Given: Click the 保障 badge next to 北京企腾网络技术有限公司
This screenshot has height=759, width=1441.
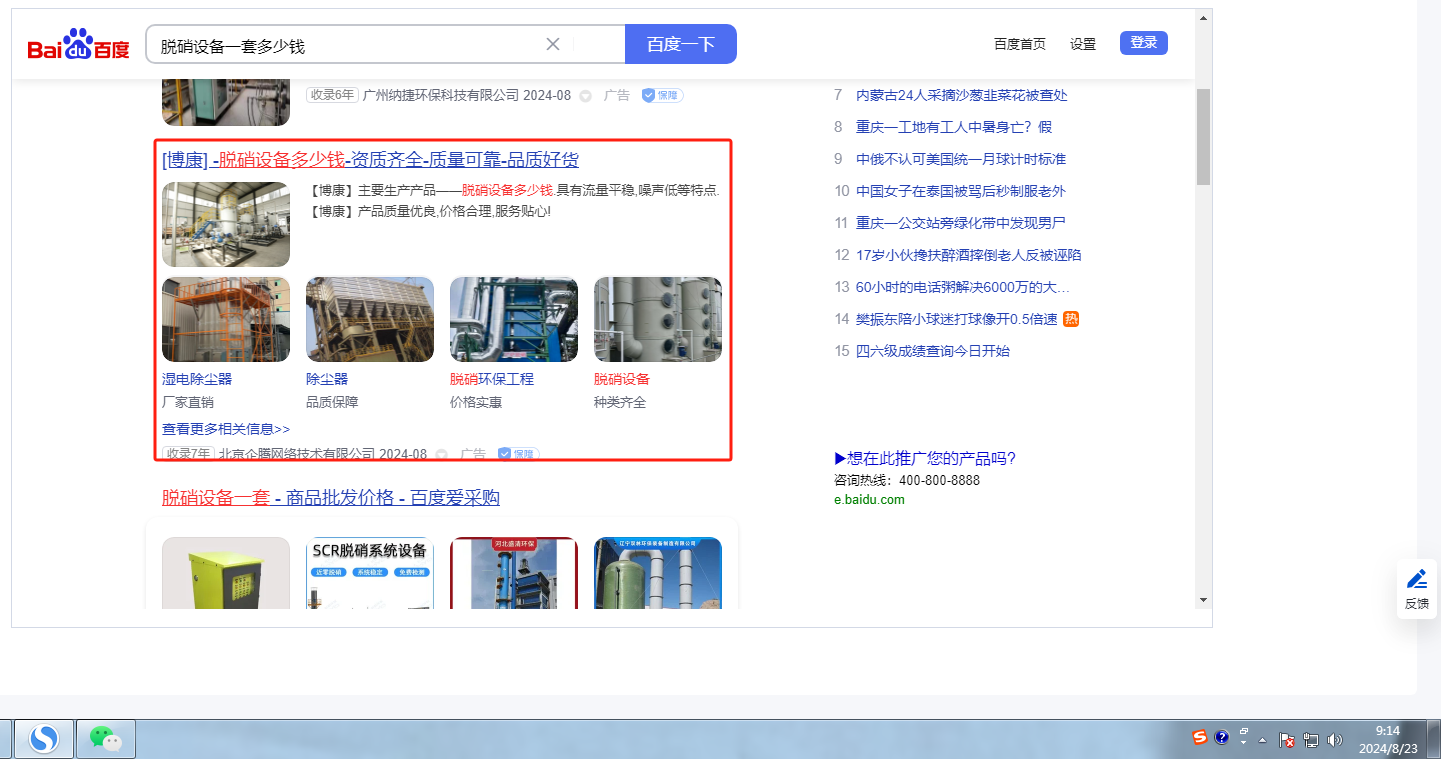Looking at the screenshot, I should tap(518, 454).
